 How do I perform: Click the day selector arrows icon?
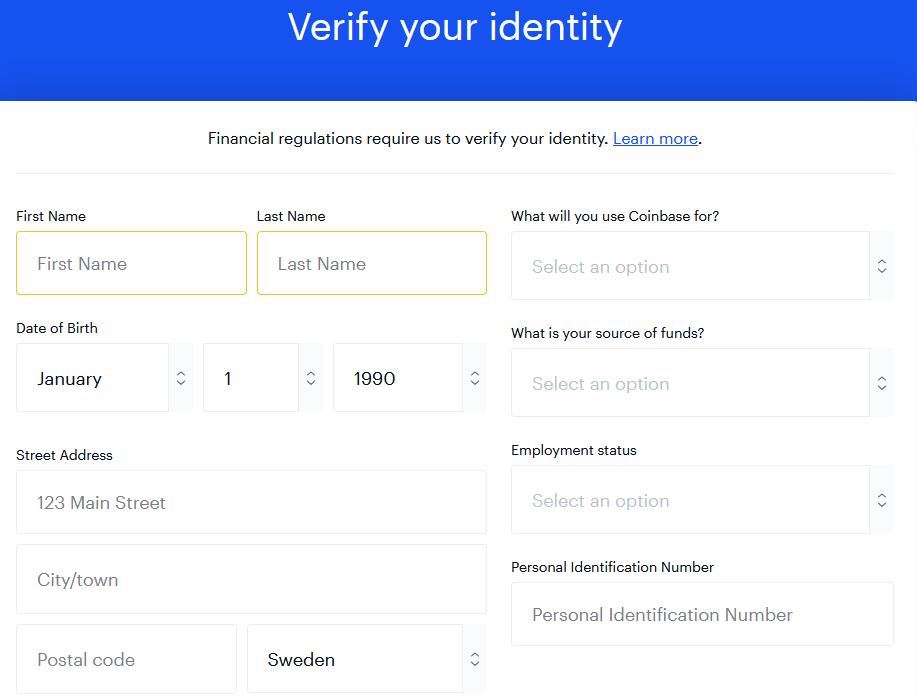[x=311, y=378]
